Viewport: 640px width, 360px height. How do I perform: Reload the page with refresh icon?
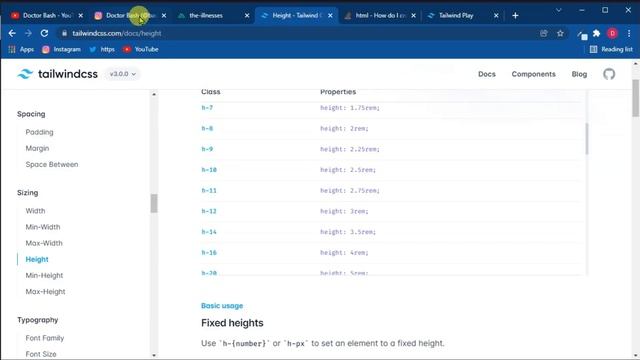point(44,33)
